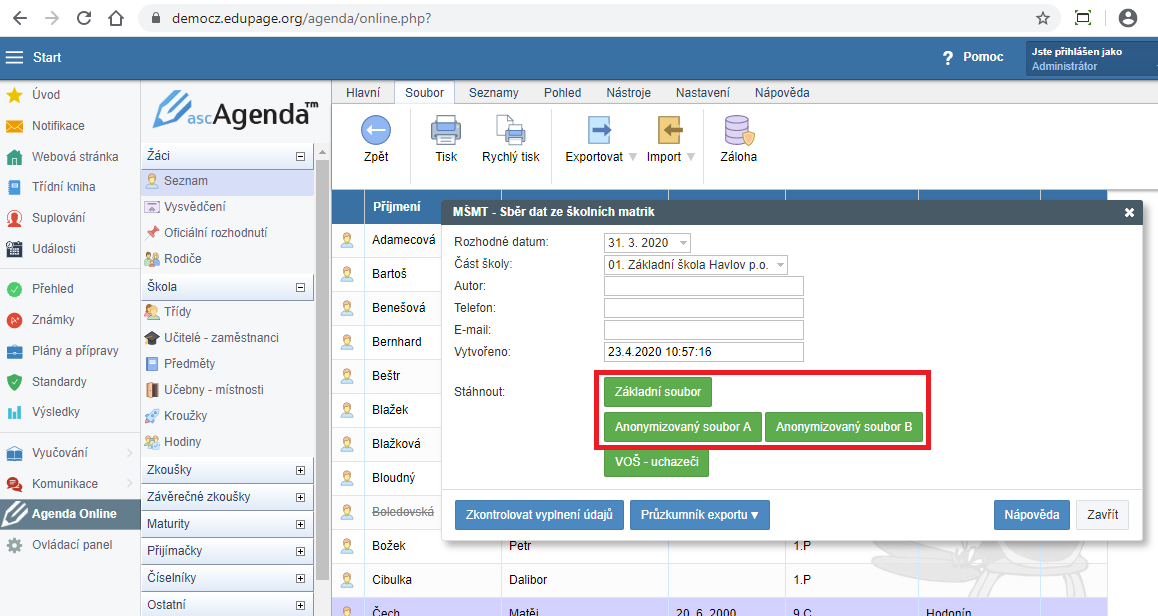Open the Rozhodné datum dropdown
Image resolution: width=1158 pixels, height=616 pixels.
tap(684, 242)
